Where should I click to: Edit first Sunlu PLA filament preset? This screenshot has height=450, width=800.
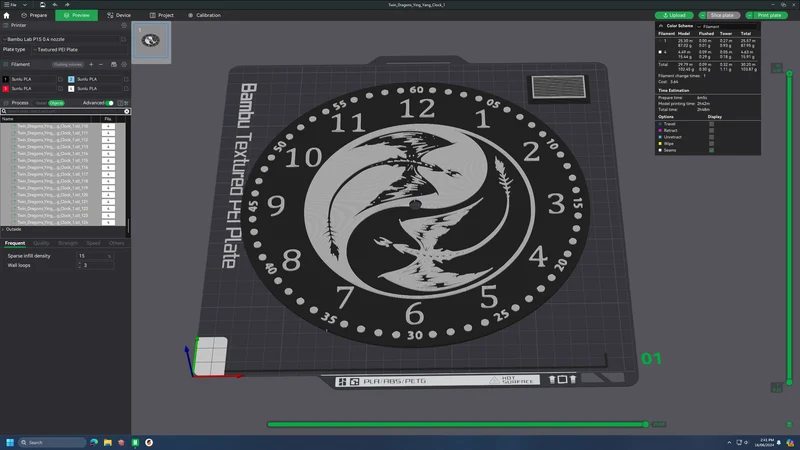pos(60,79)
